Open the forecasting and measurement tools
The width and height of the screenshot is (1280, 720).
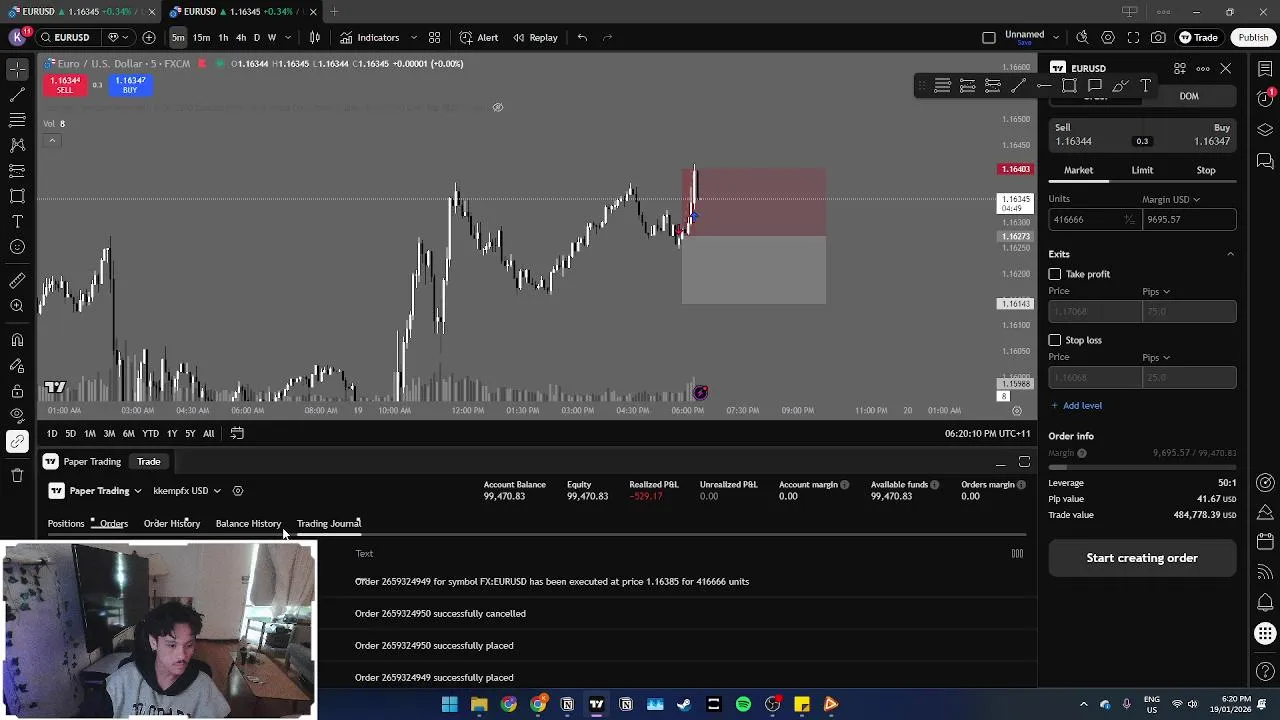tap(17, 171)
